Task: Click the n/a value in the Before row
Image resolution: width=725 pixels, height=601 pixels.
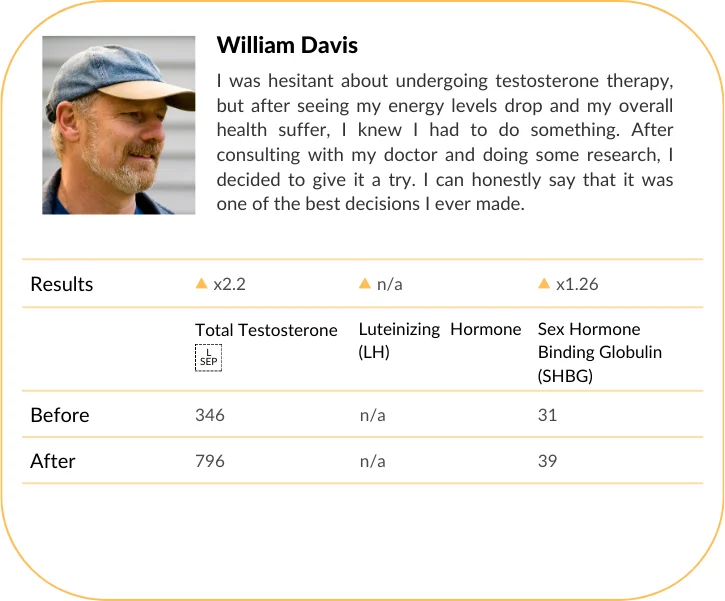Action: click(x=372, y=415)
